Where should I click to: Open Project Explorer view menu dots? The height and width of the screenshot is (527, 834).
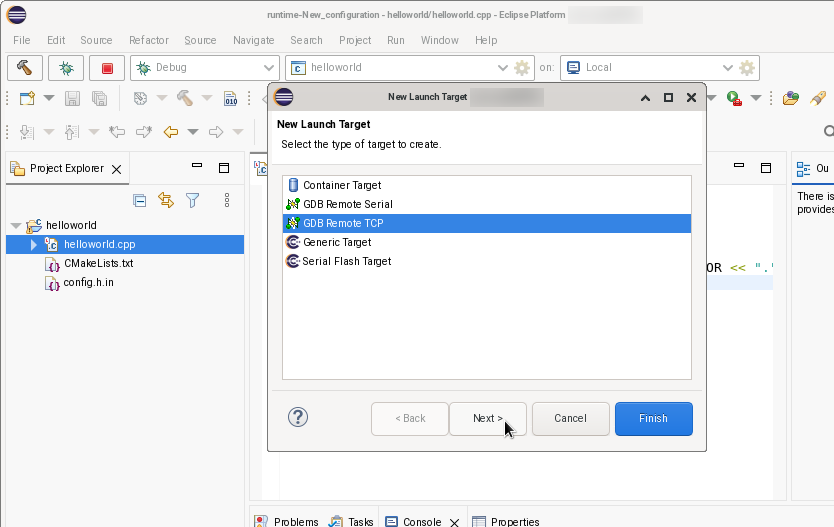(x=227, y=200)
